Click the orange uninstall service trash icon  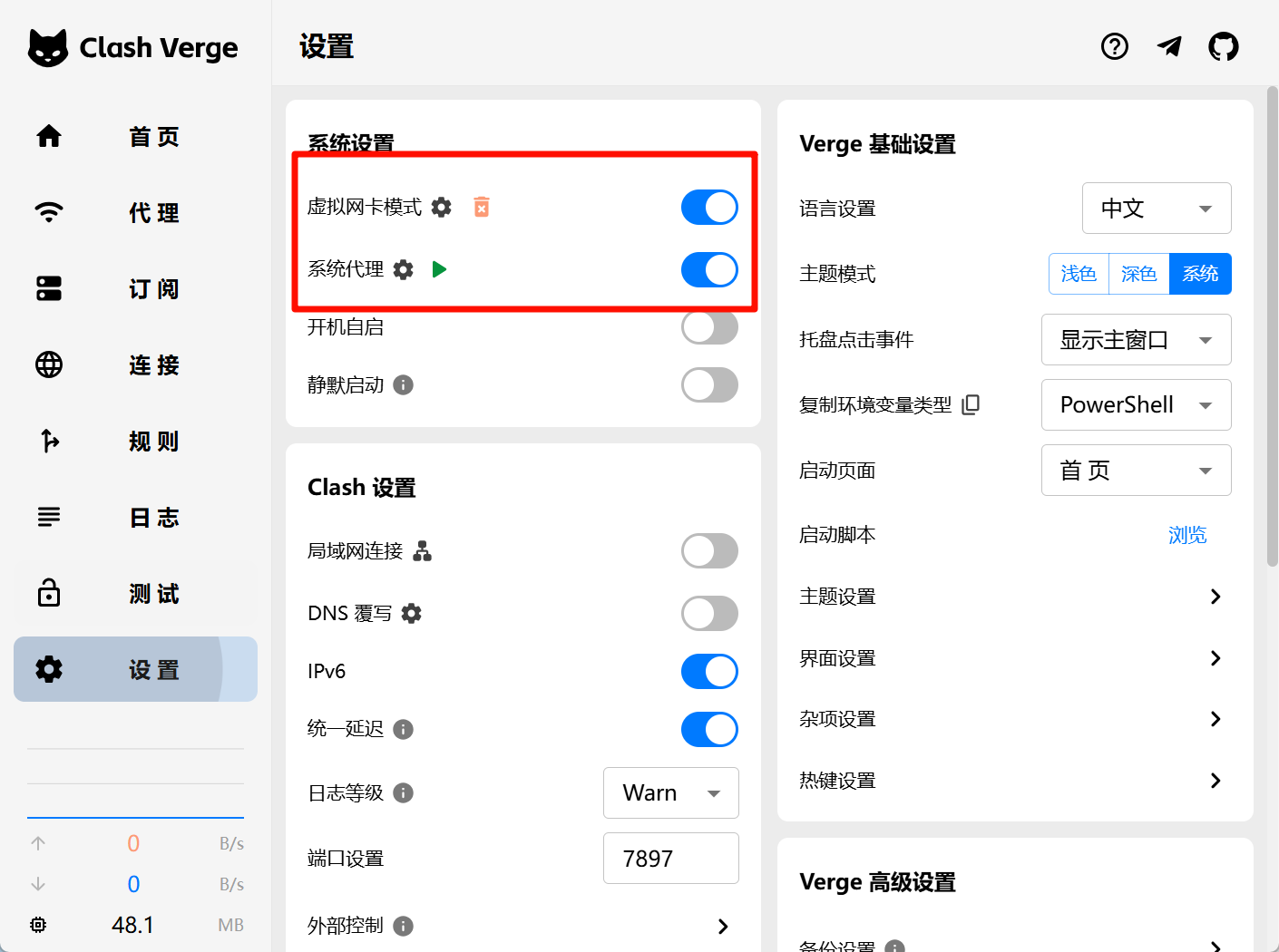click(482, 208)
